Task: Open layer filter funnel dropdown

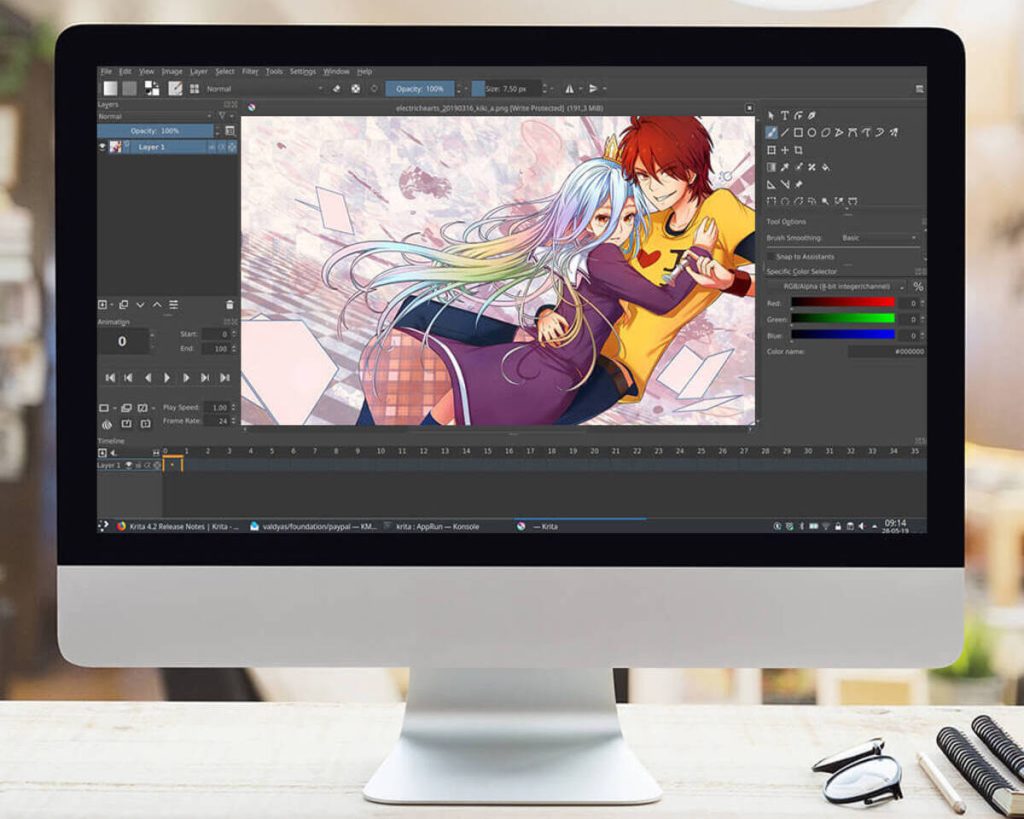Action: [x=225, y=116]
